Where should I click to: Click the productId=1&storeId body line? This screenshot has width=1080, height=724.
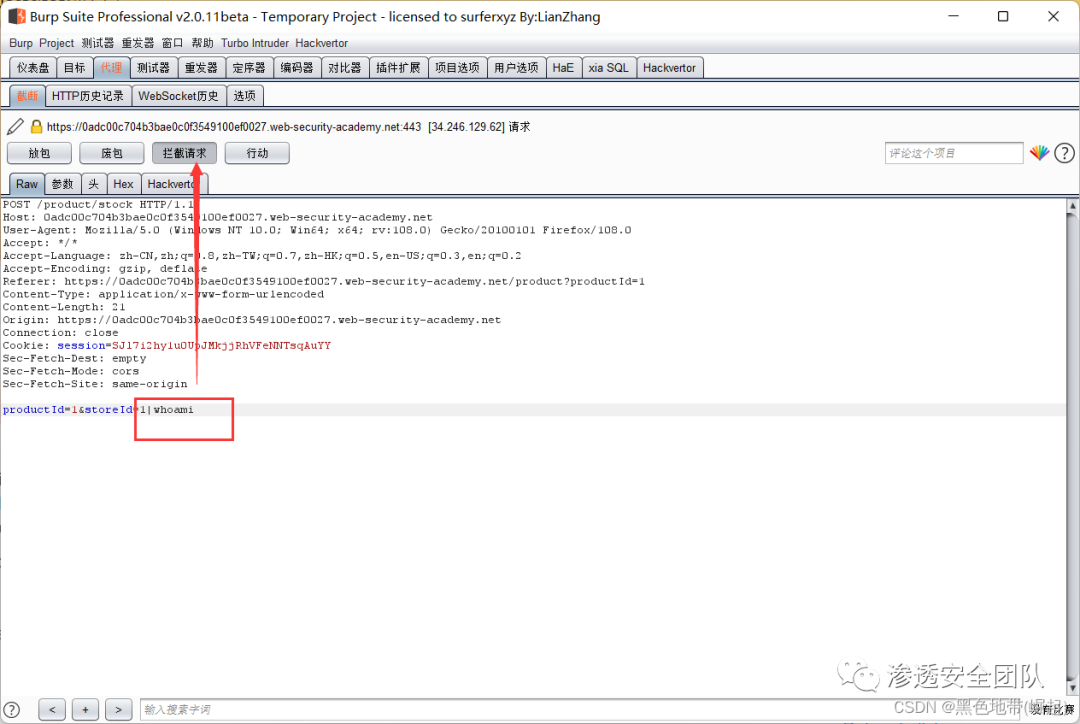tap(98, 410)
